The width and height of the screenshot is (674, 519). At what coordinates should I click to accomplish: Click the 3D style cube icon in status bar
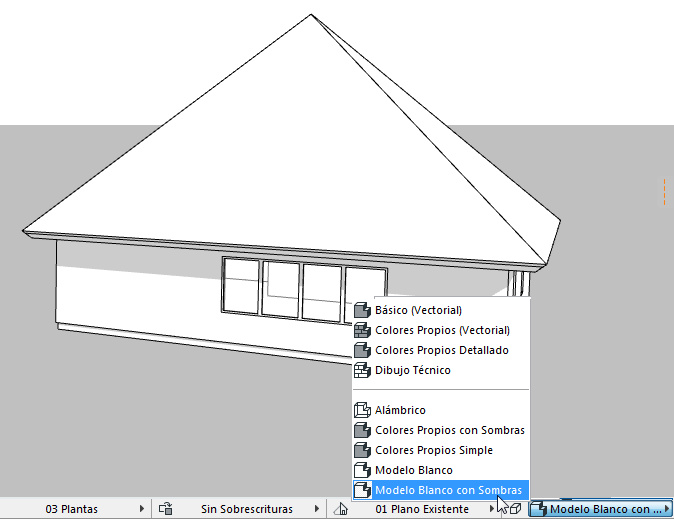(515, 509)
